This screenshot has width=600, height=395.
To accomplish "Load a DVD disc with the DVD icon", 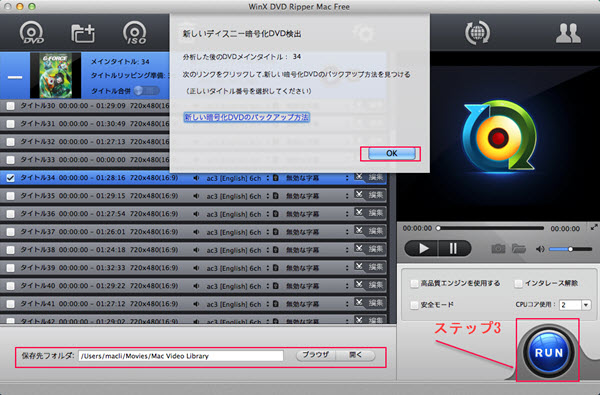I will coord(32,33).
